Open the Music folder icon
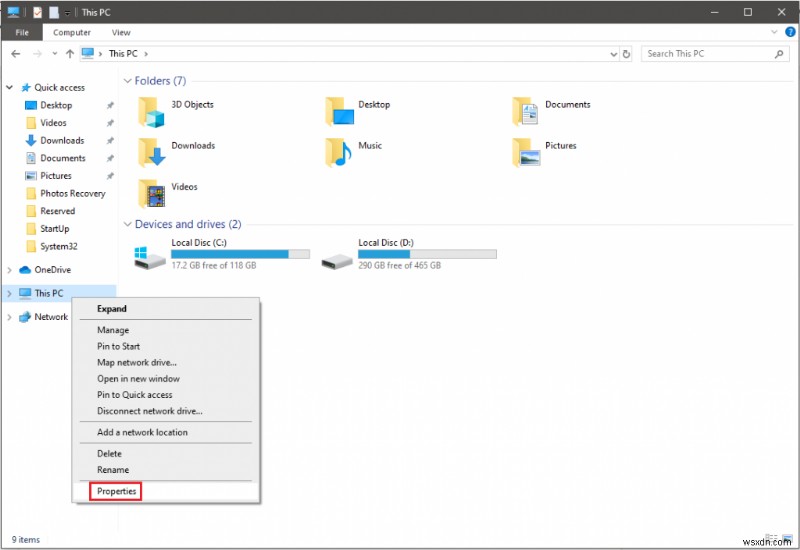The height and width of the screenshot is (550, 800). click(x=338, y=153)
